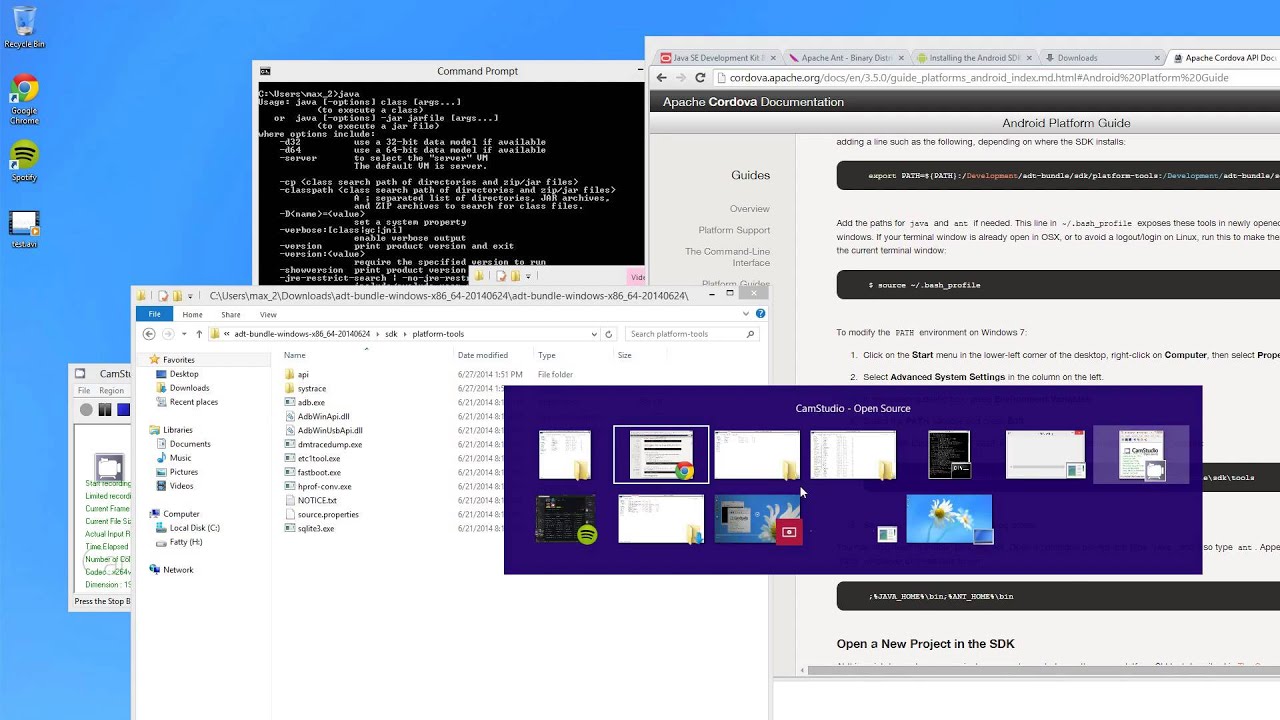Open CamStudio Region menu
This screenshot has height=720, width=1280.
[112, 391]
